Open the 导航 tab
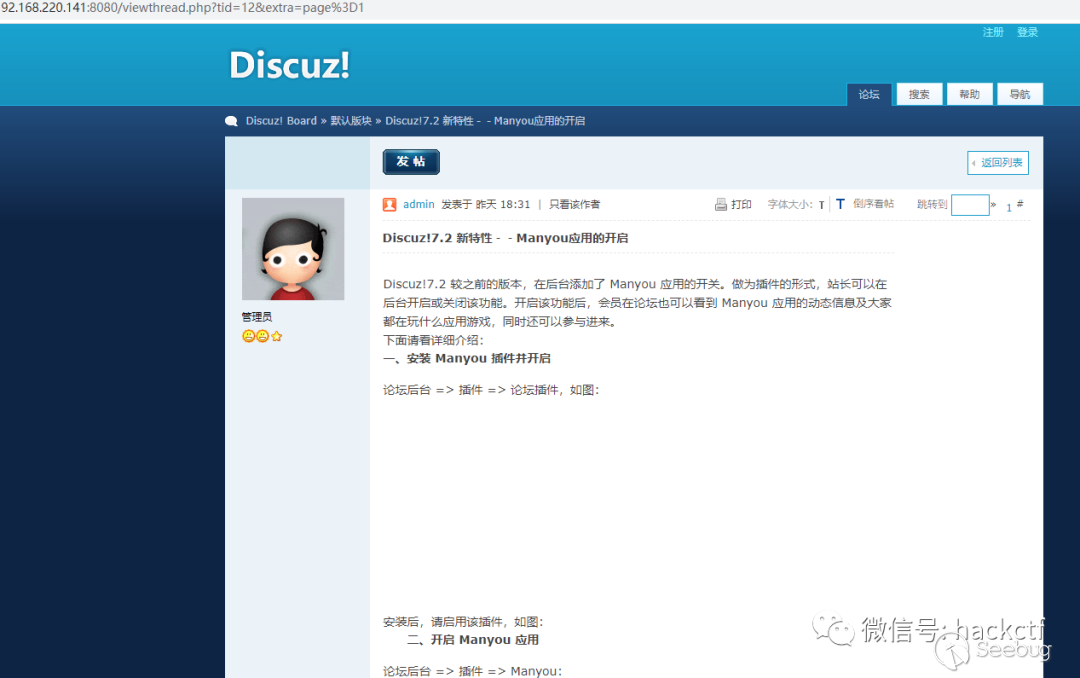The image size is (1080, 678). 1019,94
